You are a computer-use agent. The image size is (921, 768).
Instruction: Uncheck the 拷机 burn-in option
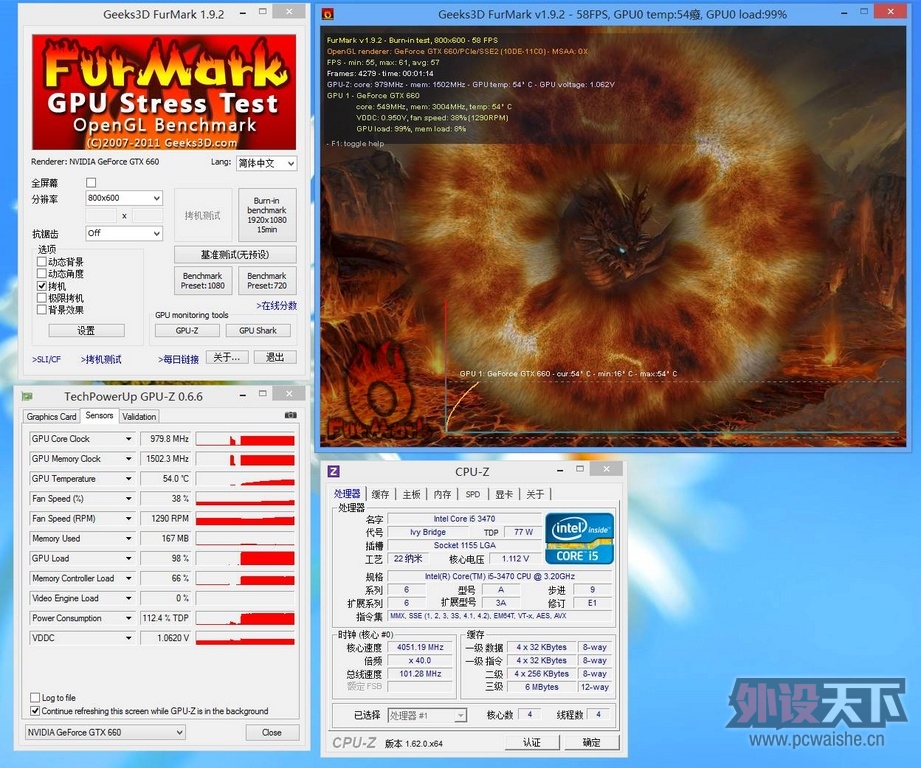(42, 286)
